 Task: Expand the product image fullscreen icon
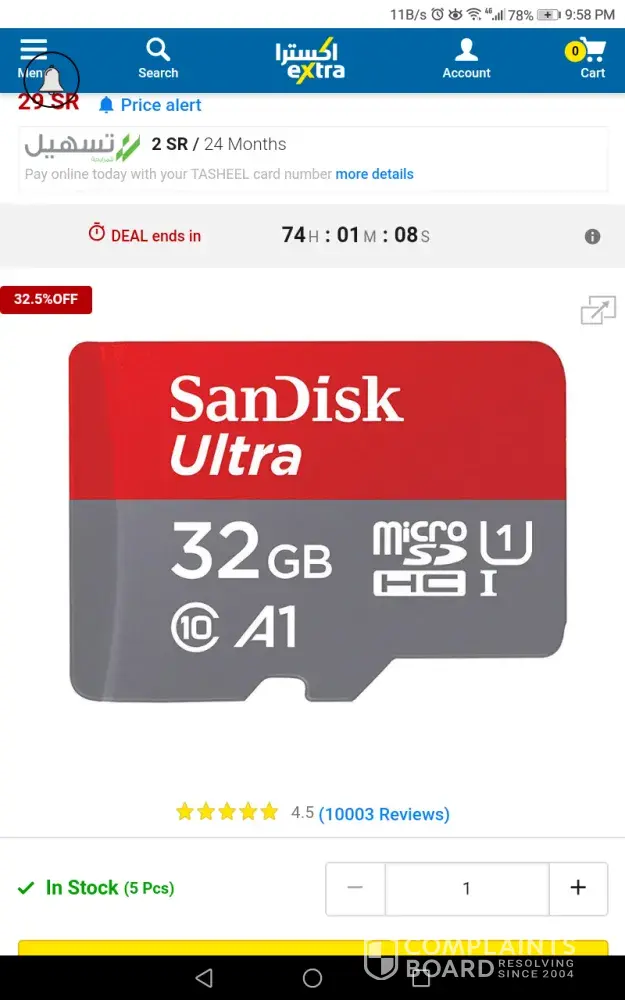click(598, 310)
